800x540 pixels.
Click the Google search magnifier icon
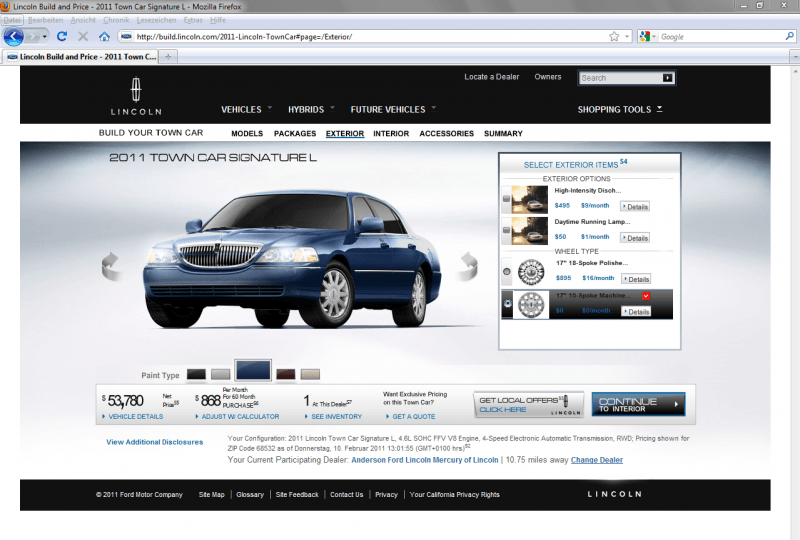[789, 36]
